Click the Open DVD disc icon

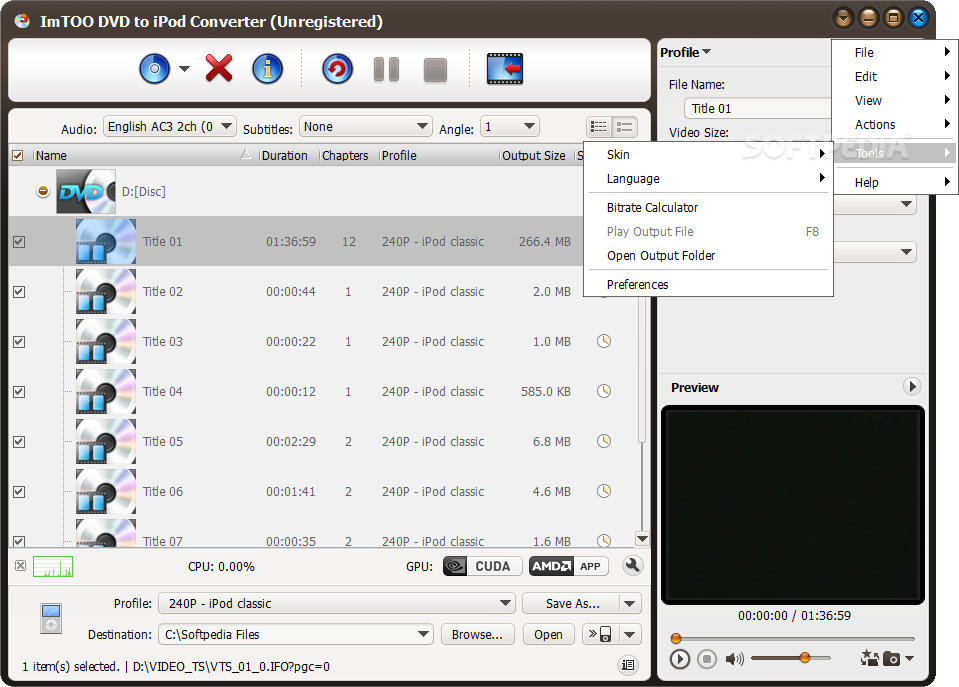pos(155,69)
